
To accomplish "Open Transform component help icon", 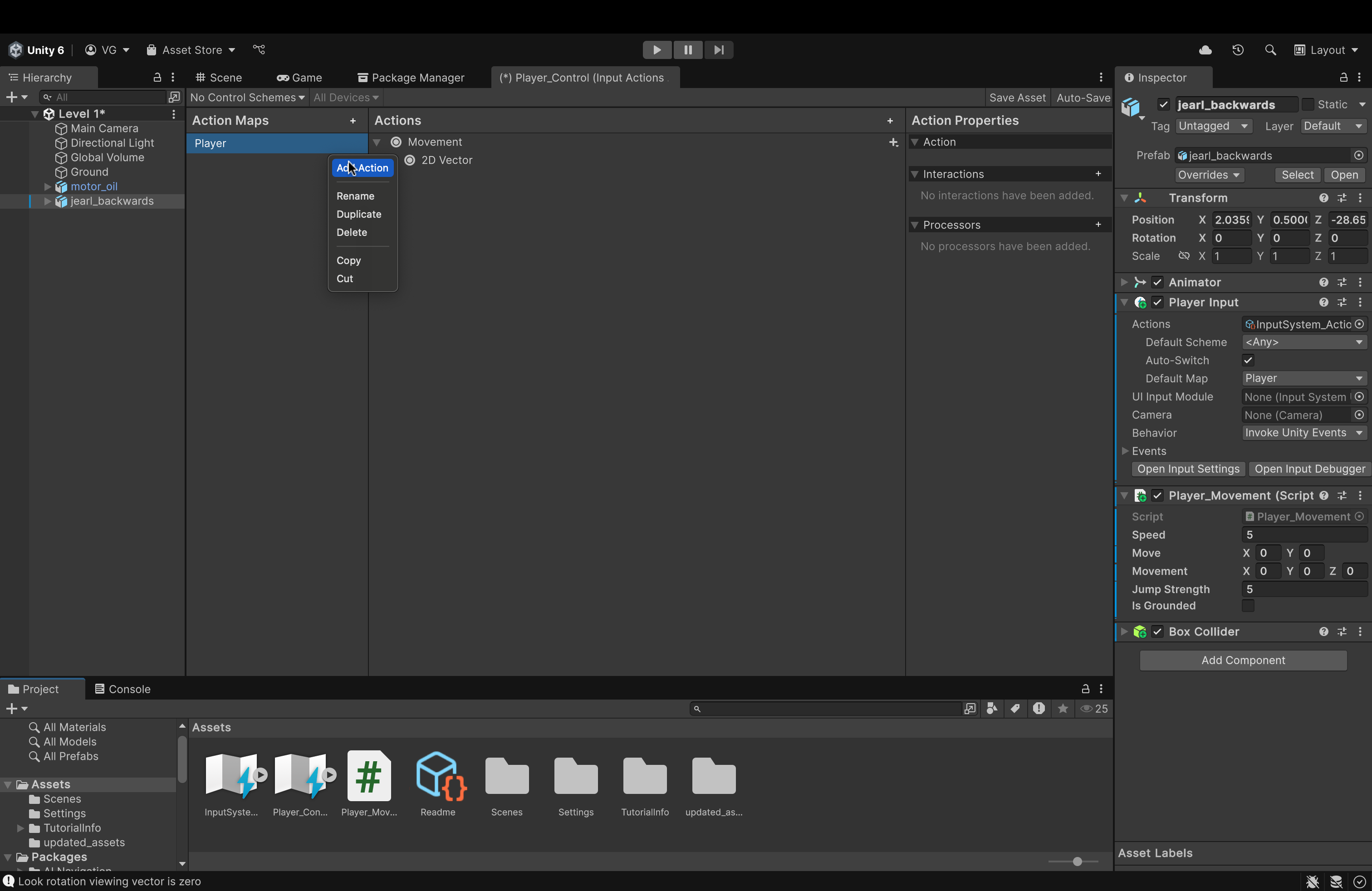I will 1323,198.
